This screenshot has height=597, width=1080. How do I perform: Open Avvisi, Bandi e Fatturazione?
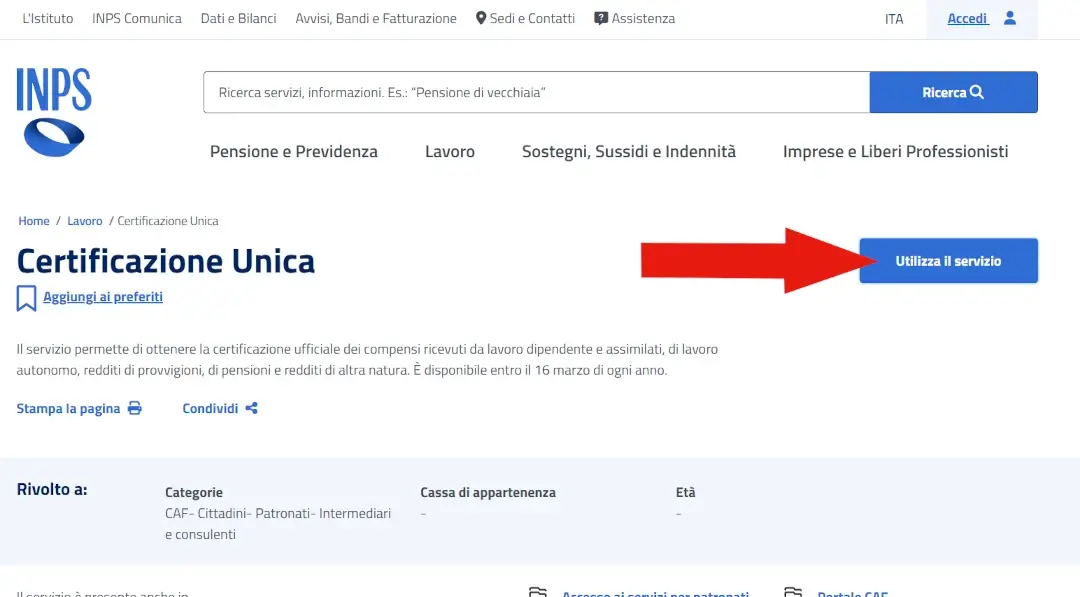pyautogui.click(x=376, y=19)
